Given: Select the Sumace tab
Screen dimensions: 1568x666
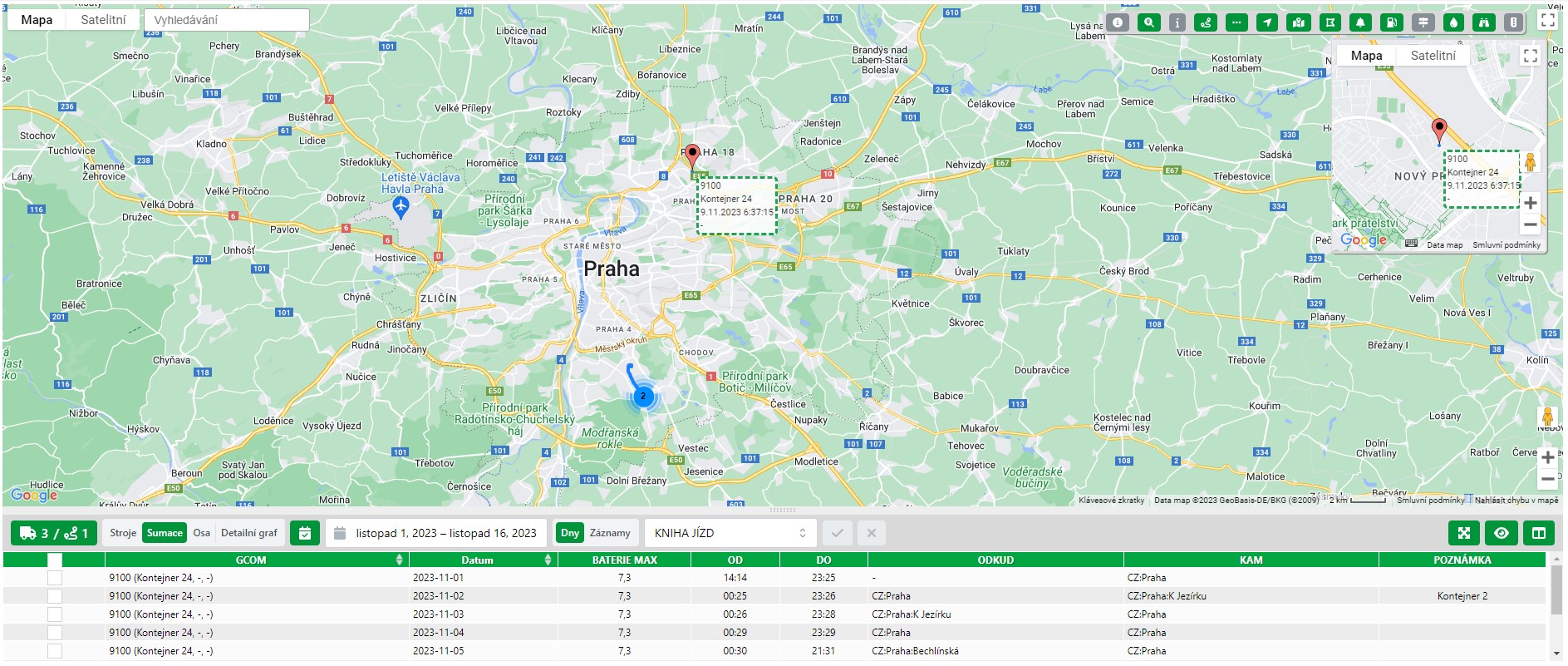Looking at the screenshot, I should (x=165, y=533).
